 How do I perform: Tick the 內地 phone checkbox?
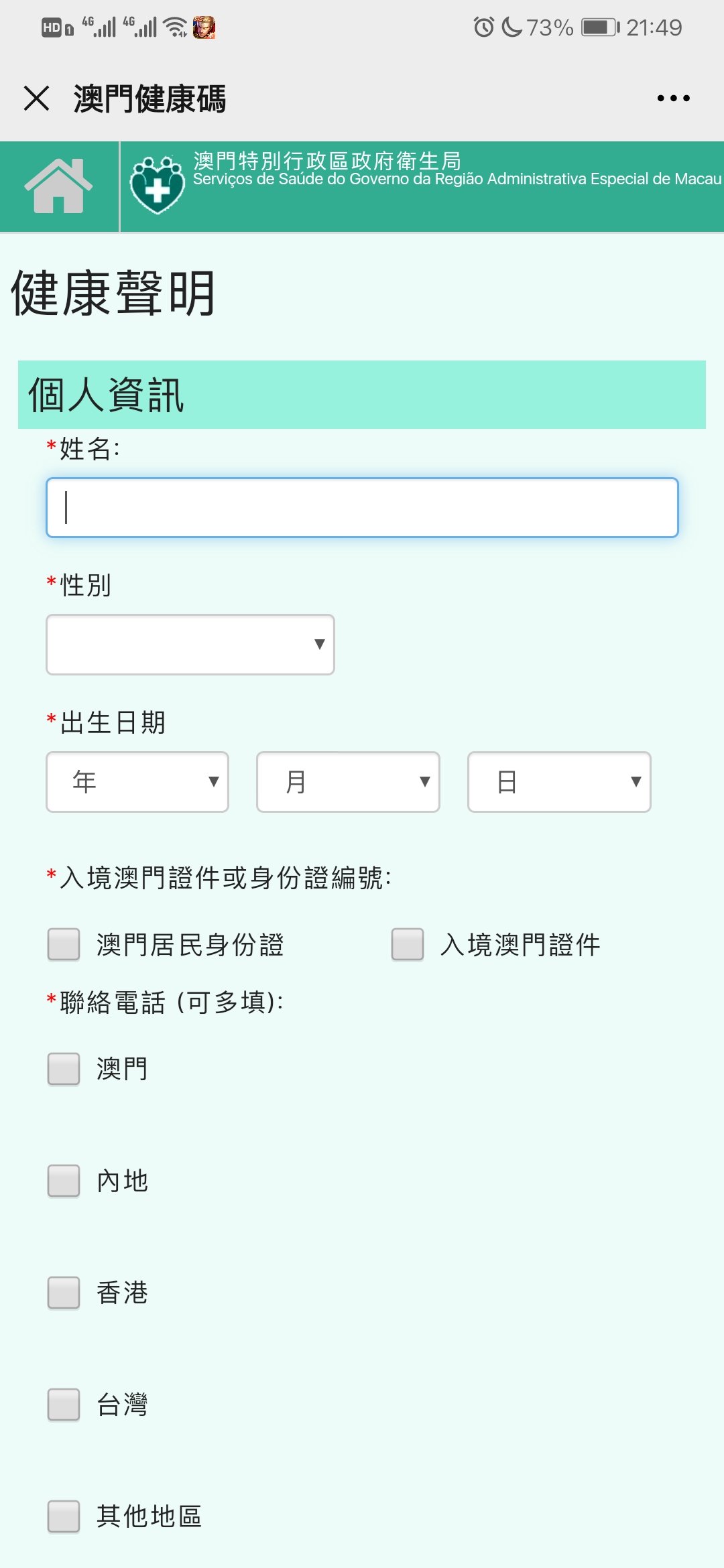64,1181
